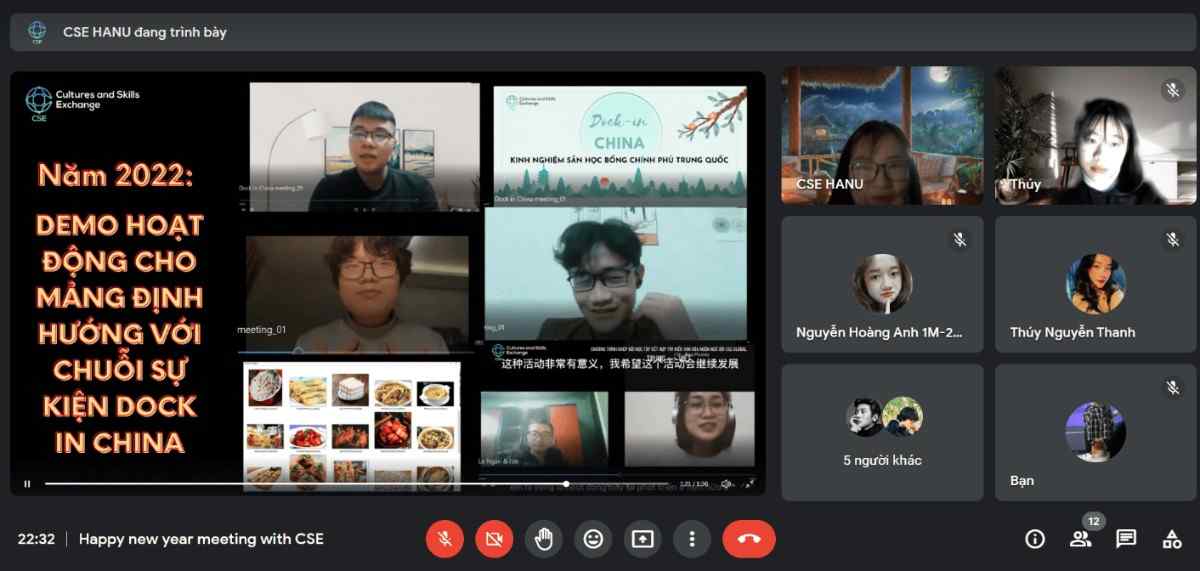Image resolution: width=1200 pixels, height=571 pixels.
Task: Open the three-dot more options menu
Action: pyautogui.click(x=691, y=539)
